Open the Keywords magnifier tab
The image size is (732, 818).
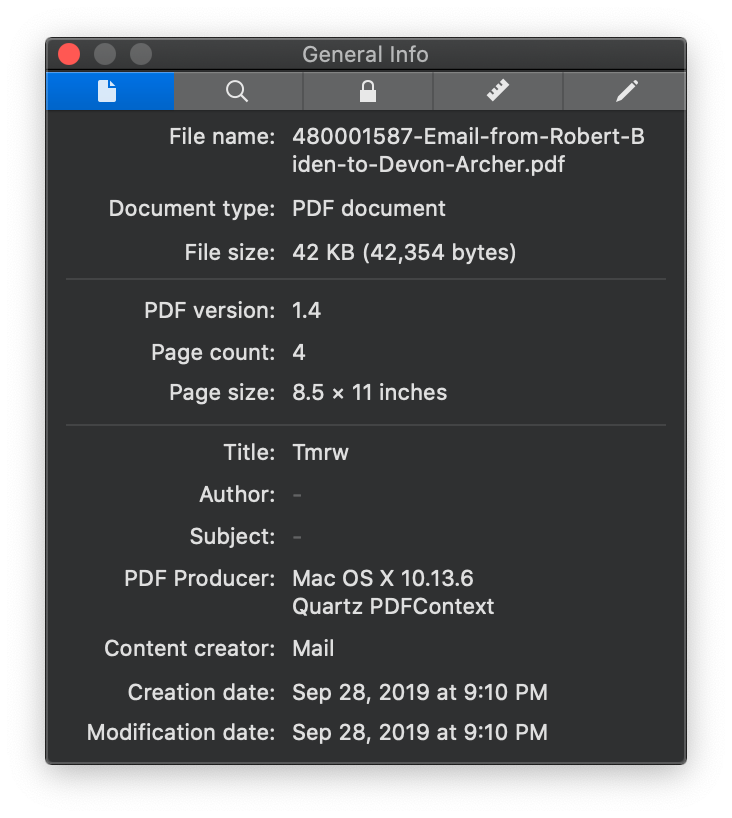[x=238, y=91]
